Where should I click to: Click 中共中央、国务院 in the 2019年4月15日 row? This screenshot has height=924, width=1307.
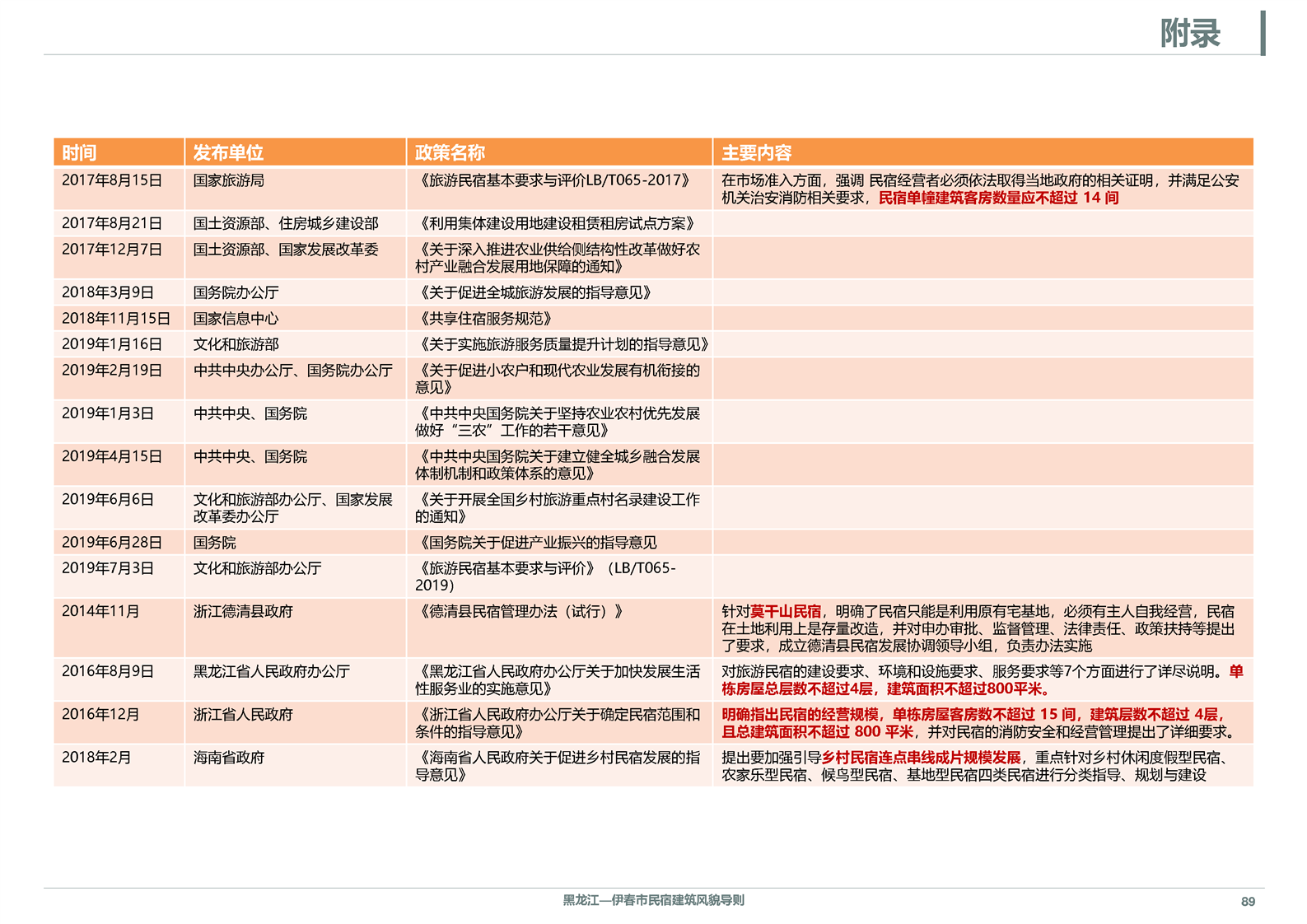250,456
